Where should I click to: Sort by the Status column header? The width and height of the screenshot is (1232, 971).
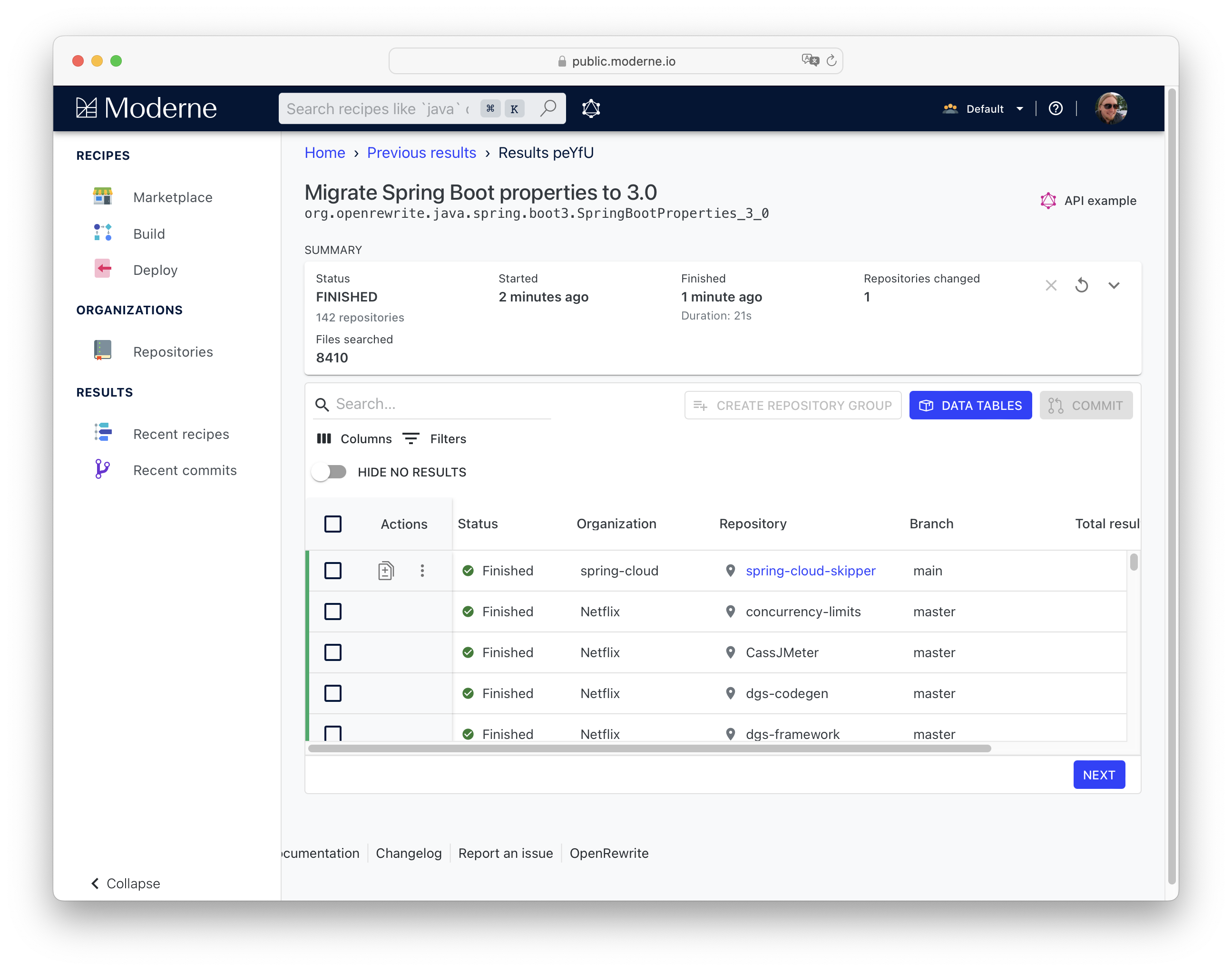(x=478, y=524)
